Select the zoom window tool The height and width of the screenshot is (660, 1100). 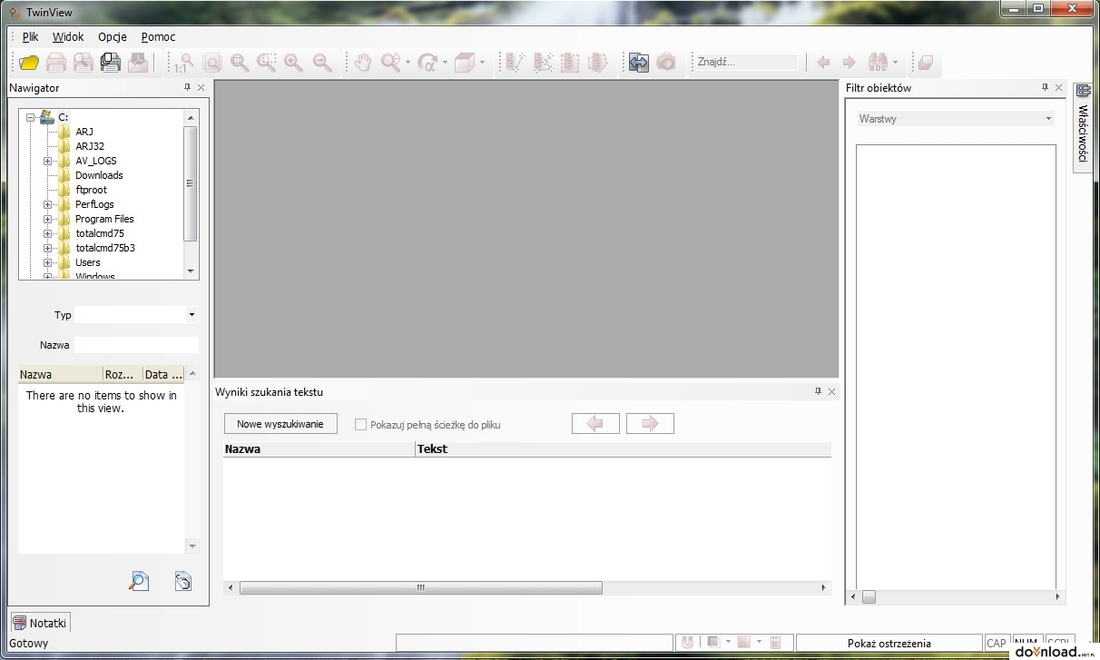click(x=267, y=62)
